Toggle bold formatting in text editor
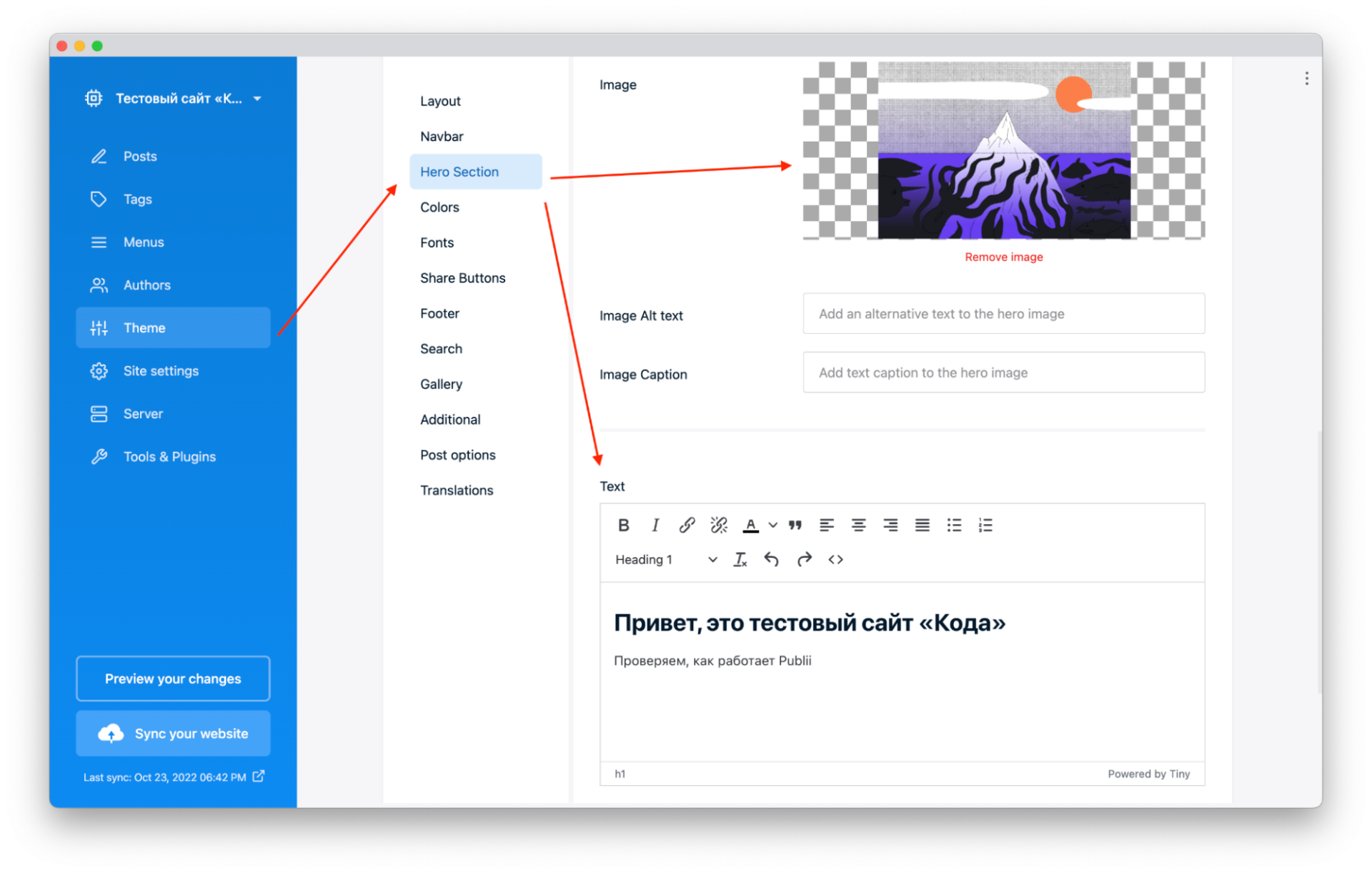This screenshot has width=1372, height=873. click(623, 526)
